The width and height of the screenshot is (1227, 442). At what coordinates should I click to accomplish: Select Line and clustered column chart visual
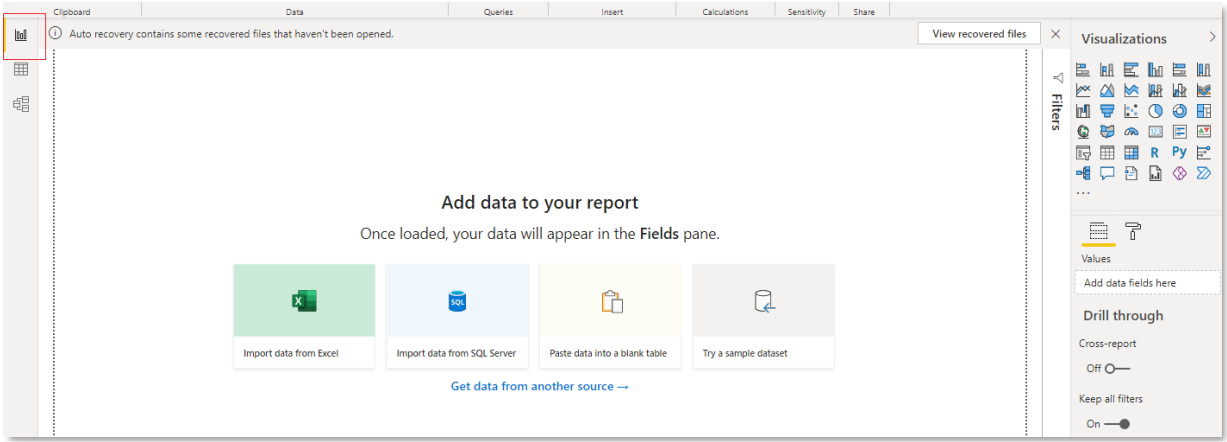click(1179, 90)
